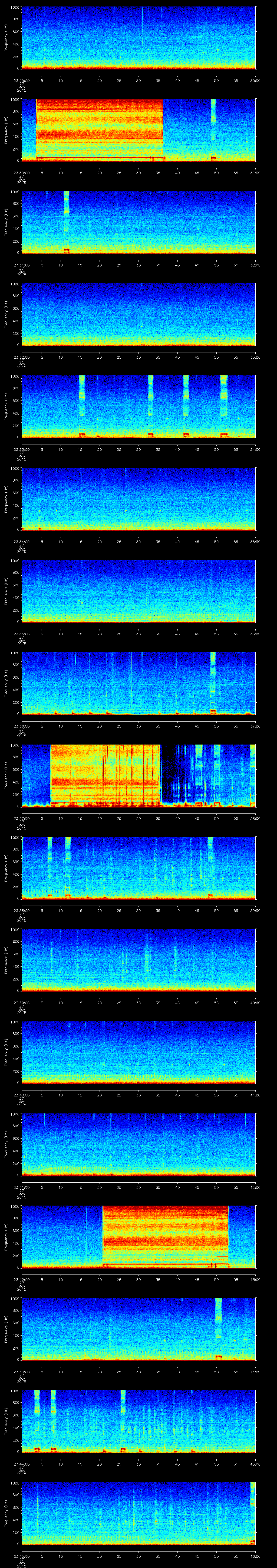Select the 40:00 end time label

(256, 1003)
